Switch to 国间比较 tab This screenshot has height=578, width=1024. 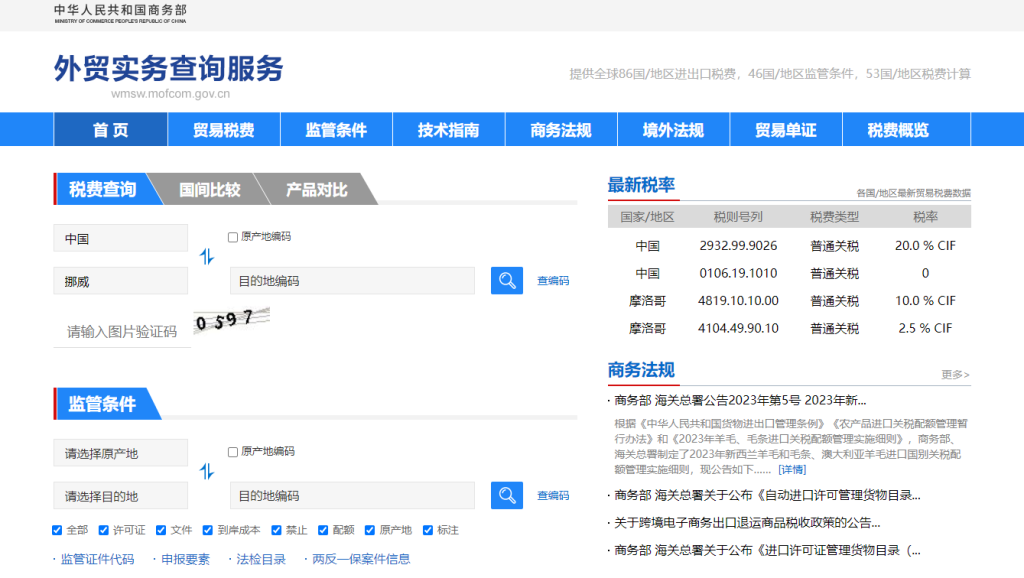tap(210, 189)
